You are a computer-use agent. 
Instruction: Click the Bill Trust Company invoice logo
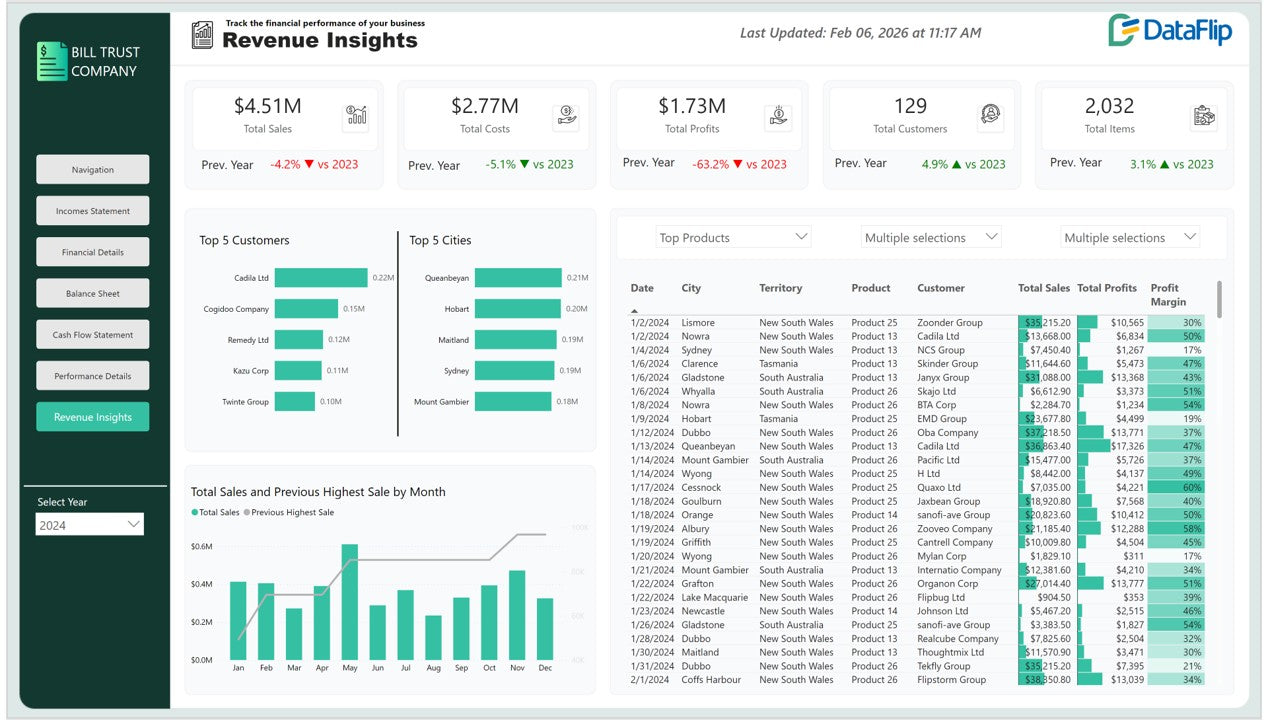51,61
